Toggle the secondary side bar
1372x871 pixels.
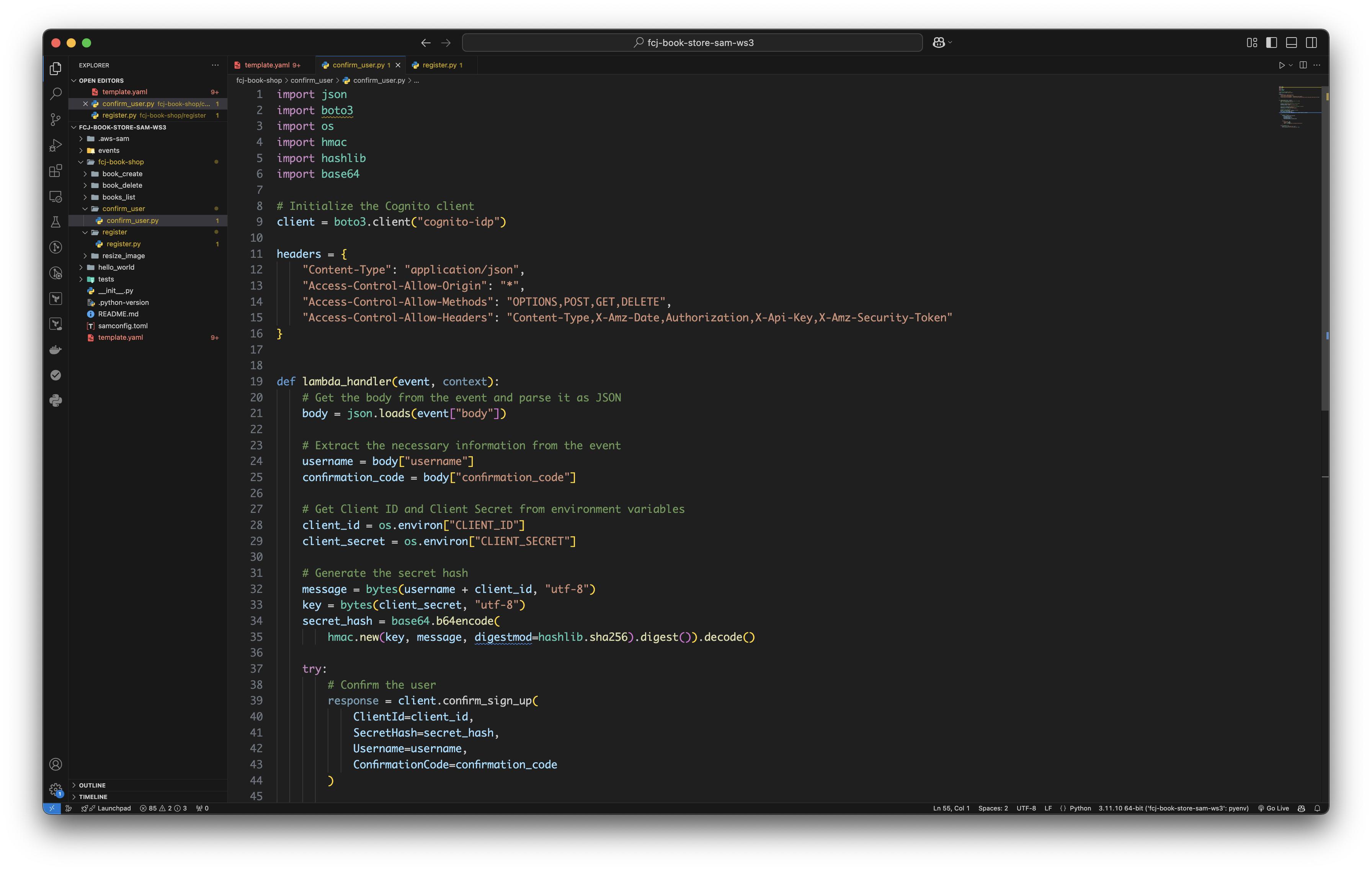coord(1311,43)
